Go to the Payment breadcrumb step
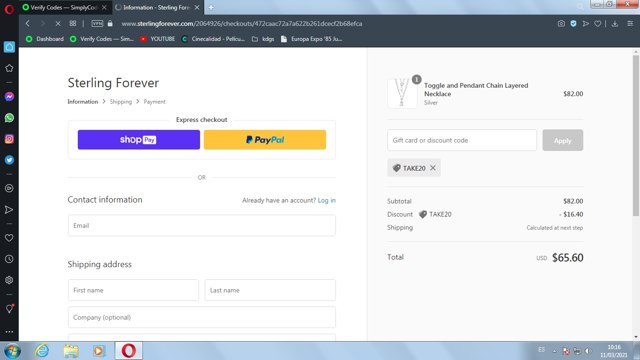This screenshot has width=640, height=360. (154, 102)
